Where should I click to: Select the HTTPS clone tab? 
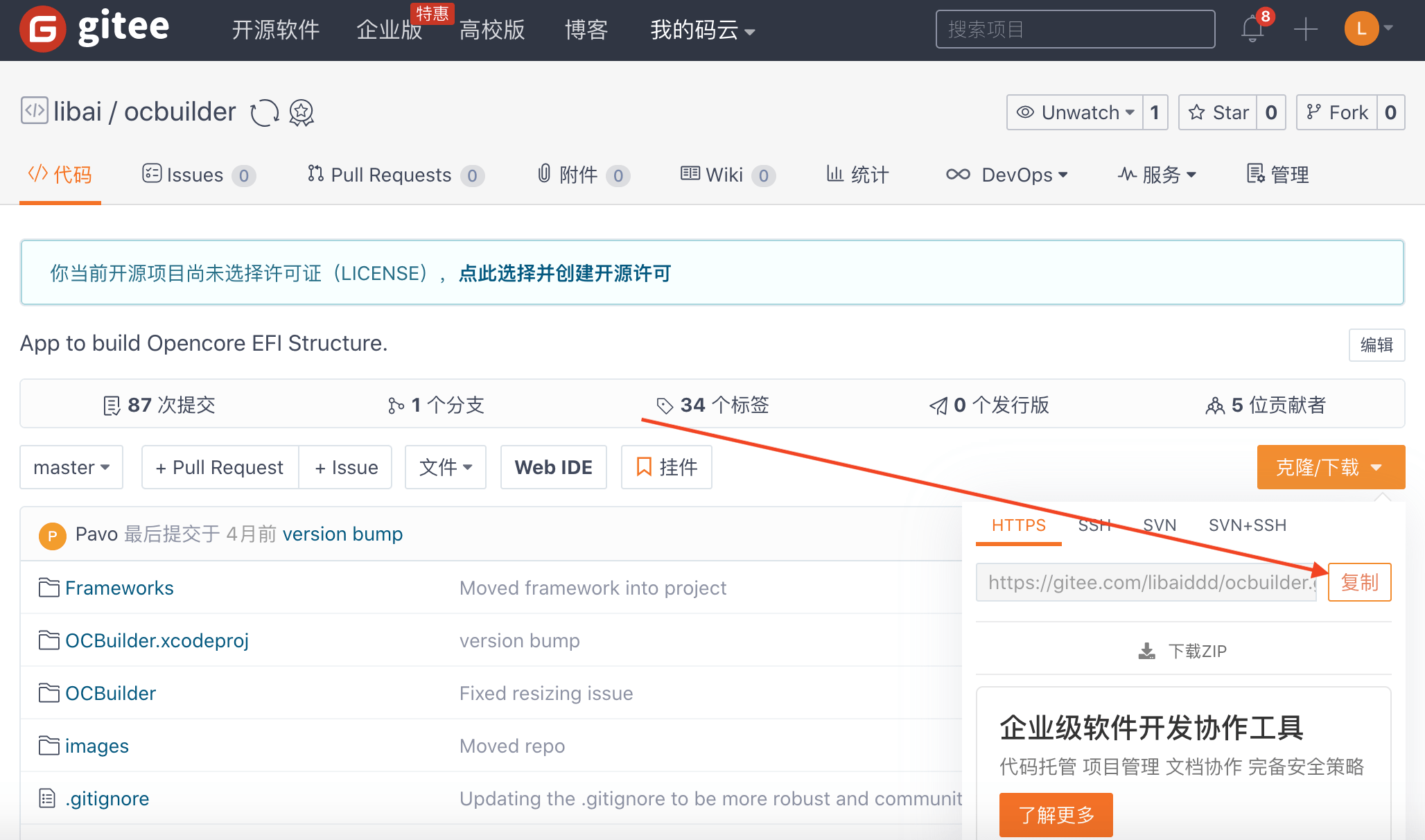coord(1018,525)
